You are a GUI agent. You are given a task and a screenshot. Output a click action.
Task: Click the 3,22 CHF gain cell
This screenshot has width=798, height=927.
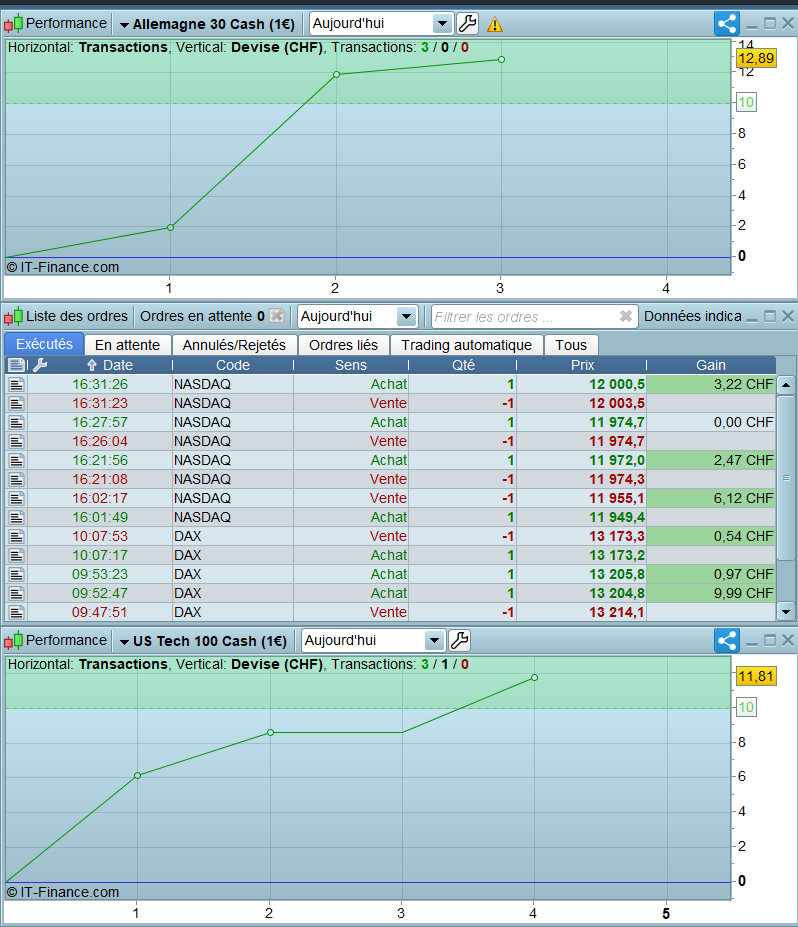711,384
